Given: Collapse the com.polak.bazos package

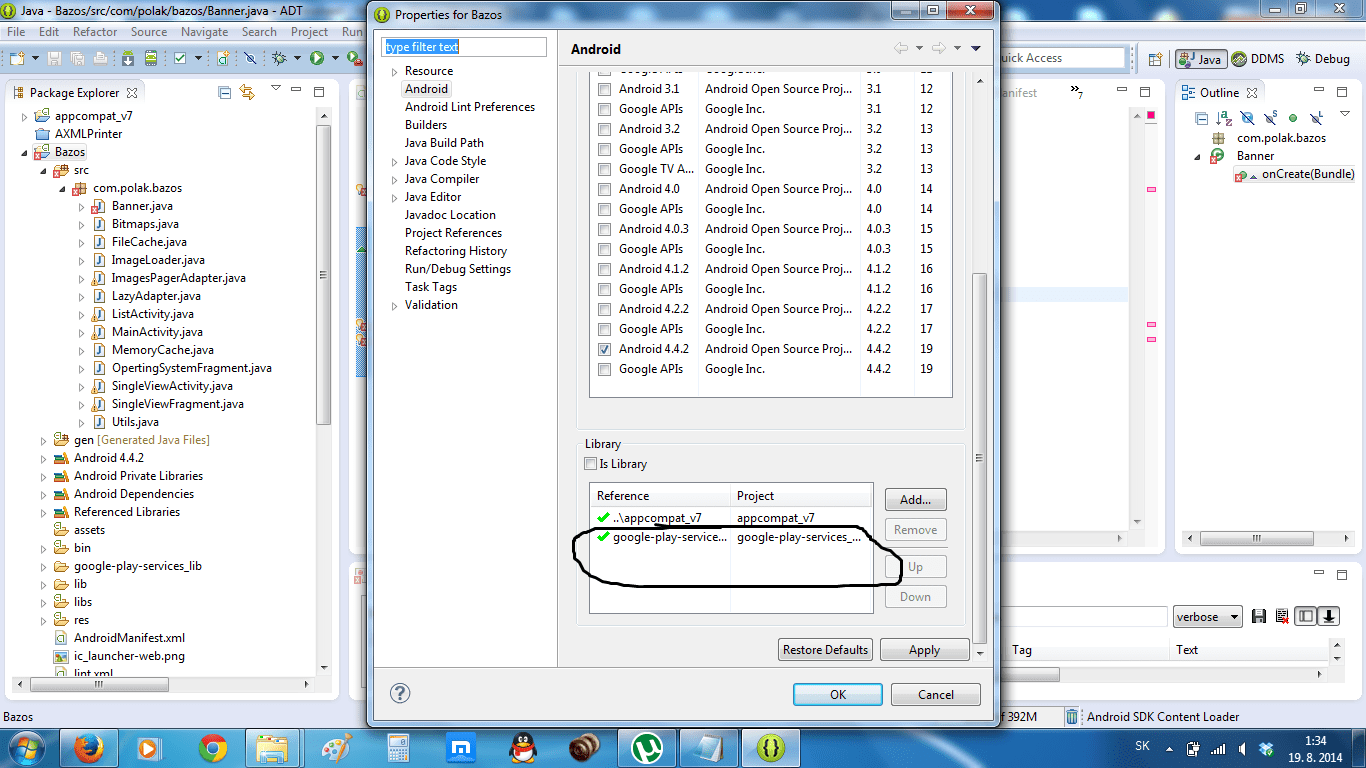Looking at the screenshot, I should click(62, 187).
